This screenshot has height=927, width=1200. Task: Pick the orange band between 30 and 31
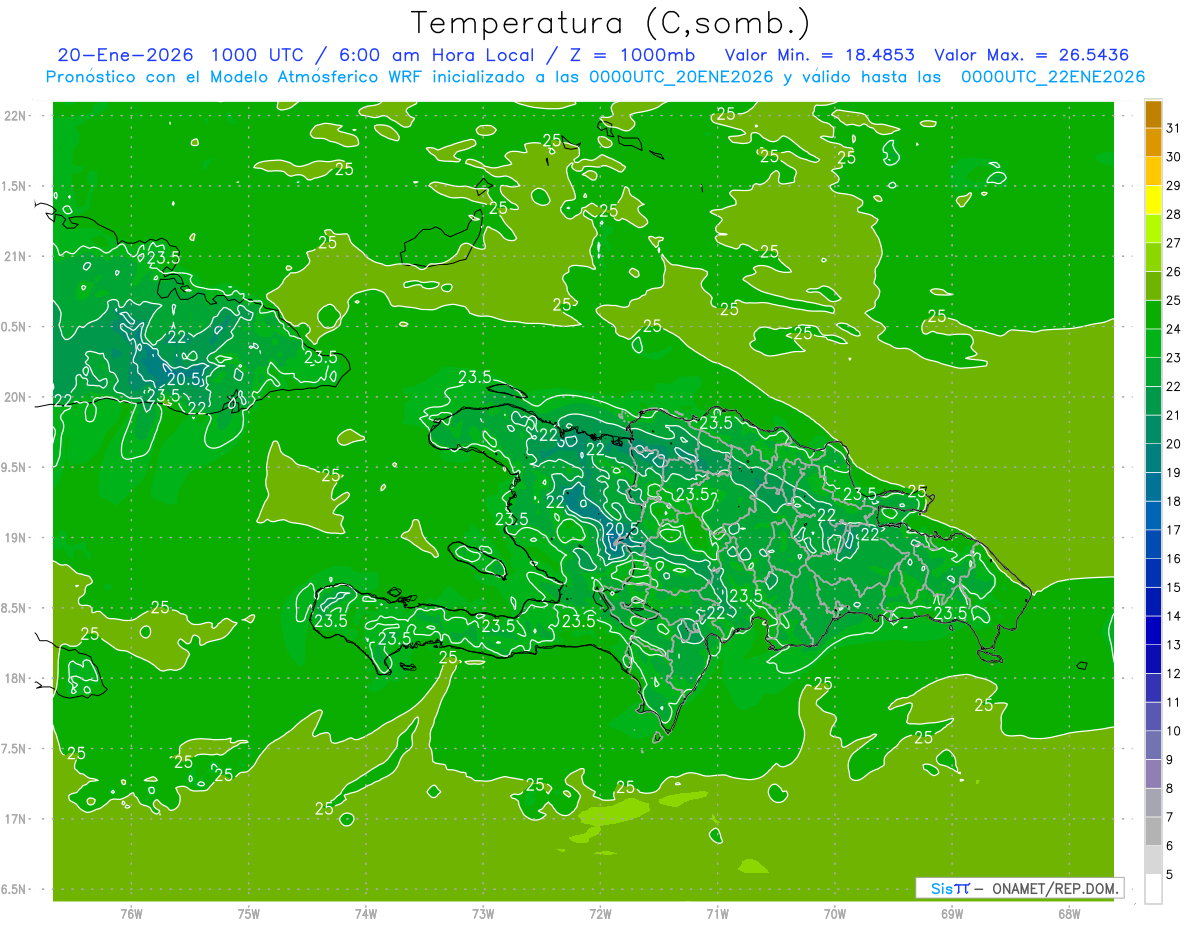click(1154, 142)
